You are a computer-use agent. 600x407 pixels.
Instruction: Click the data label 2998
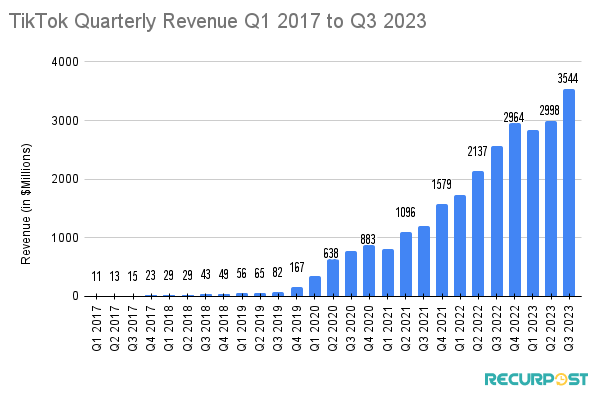(x=549, y=111)
